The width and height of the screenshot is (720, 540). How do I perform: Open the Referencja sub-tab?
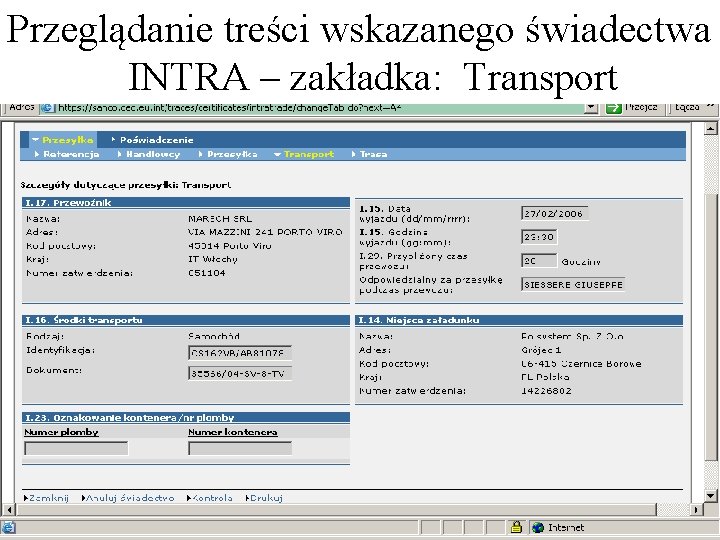tap(71, 154)
